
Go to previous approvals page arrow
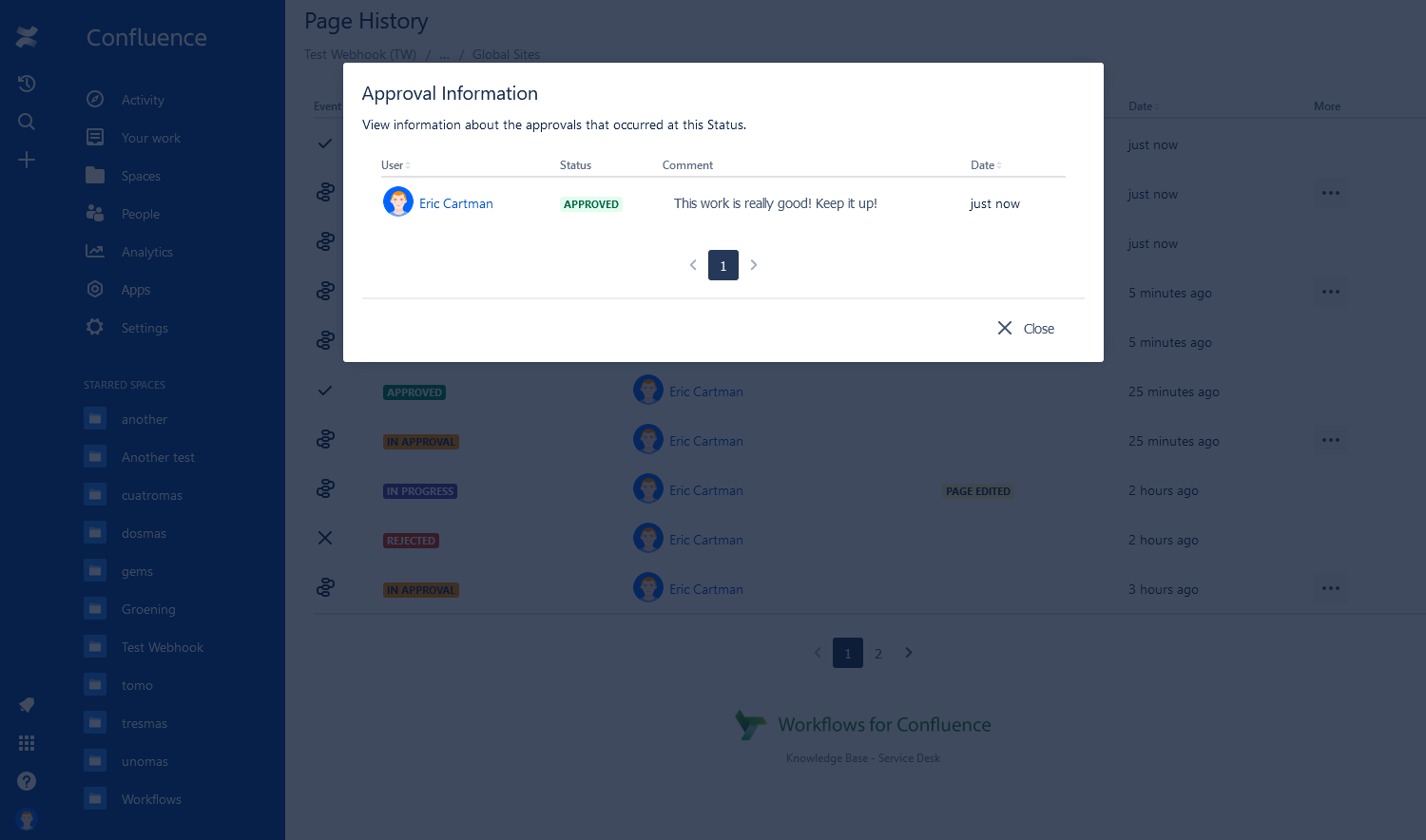[693, 265]
